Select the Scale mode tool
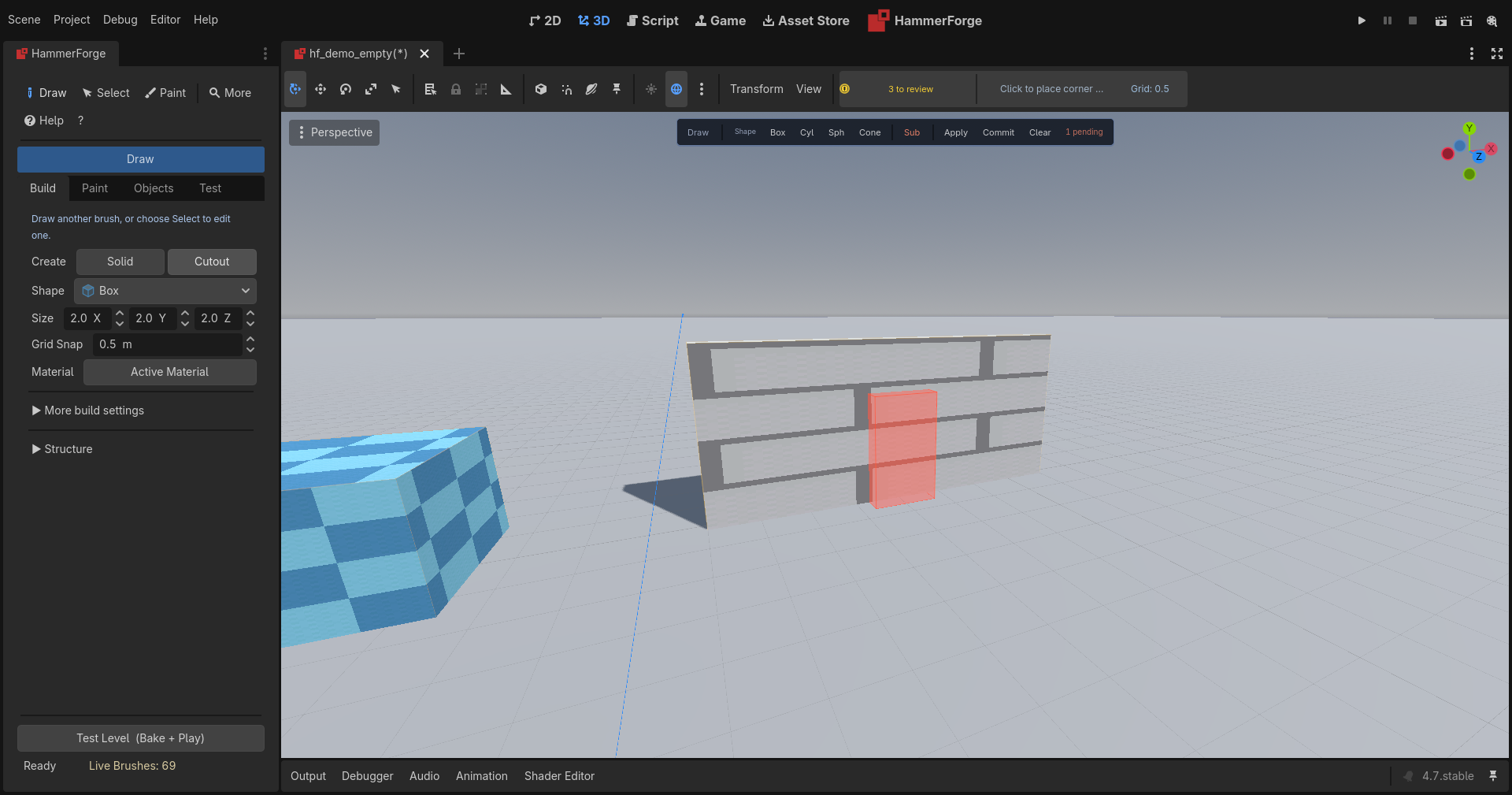Image resolution: width=1512 pixels, height=795 pixels. [x=371, y=89]
